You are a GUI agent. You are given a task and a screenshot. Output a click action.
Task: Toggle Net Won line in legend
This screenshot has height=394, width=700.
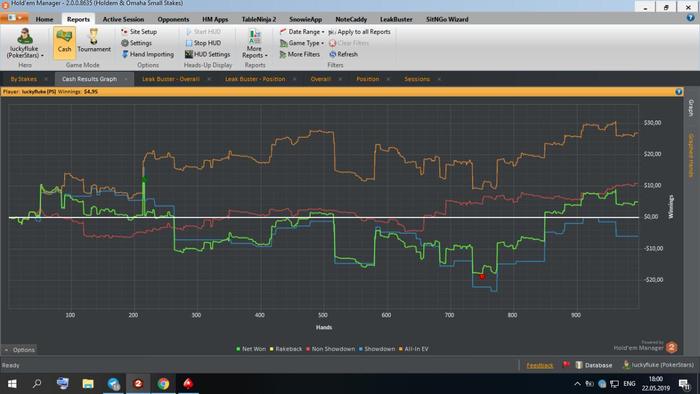251,349
